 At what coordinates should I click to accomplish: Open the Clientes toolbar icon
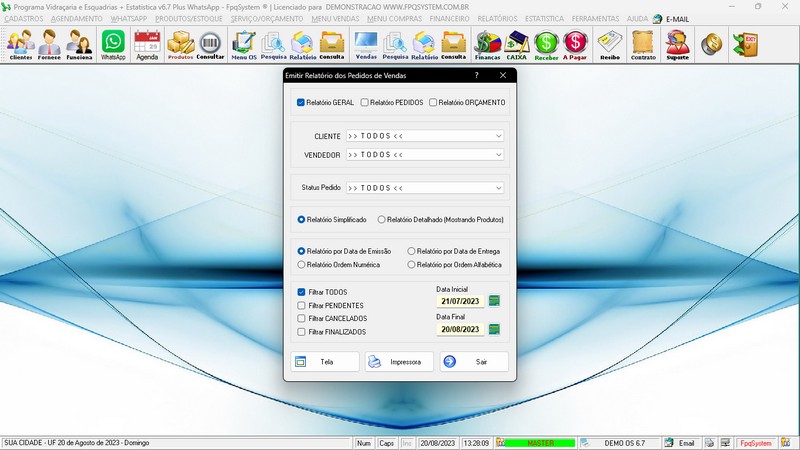coord(20,45)
